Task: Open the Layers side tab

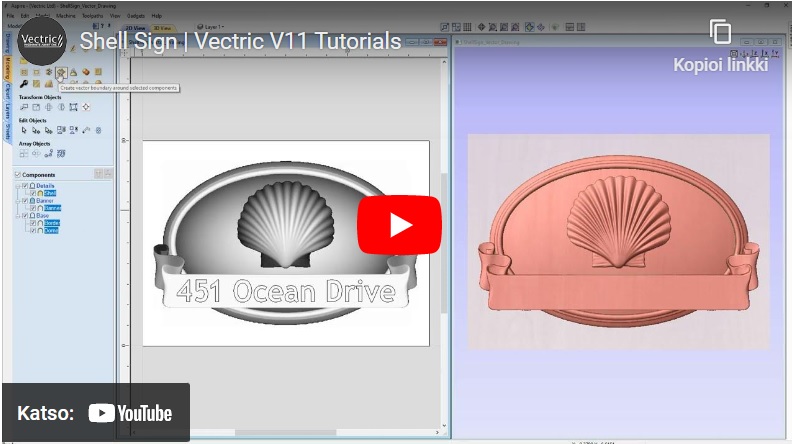Action: [8, 112]
